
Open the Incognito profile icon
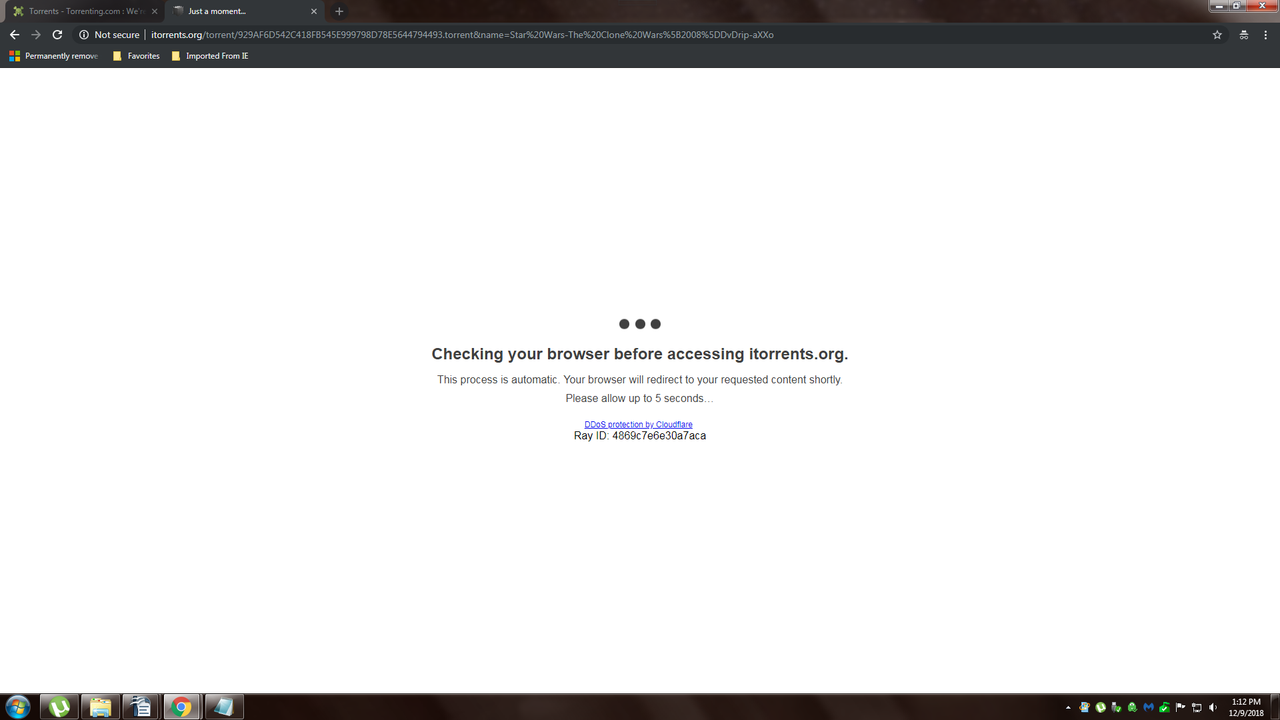click(1244, 34)
